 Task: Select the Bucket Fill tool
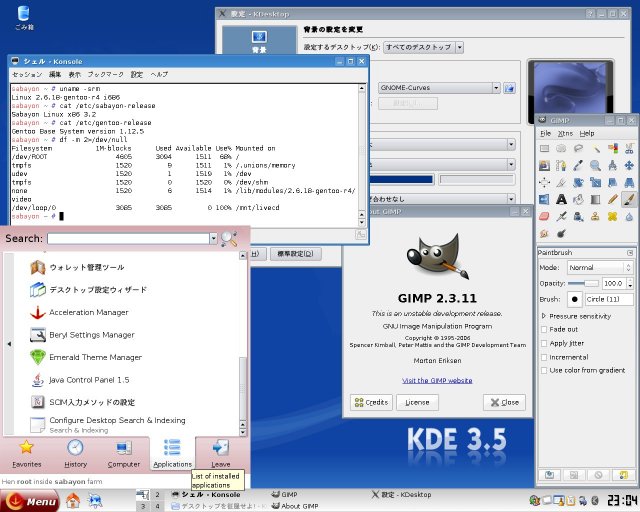pos(578,199)
